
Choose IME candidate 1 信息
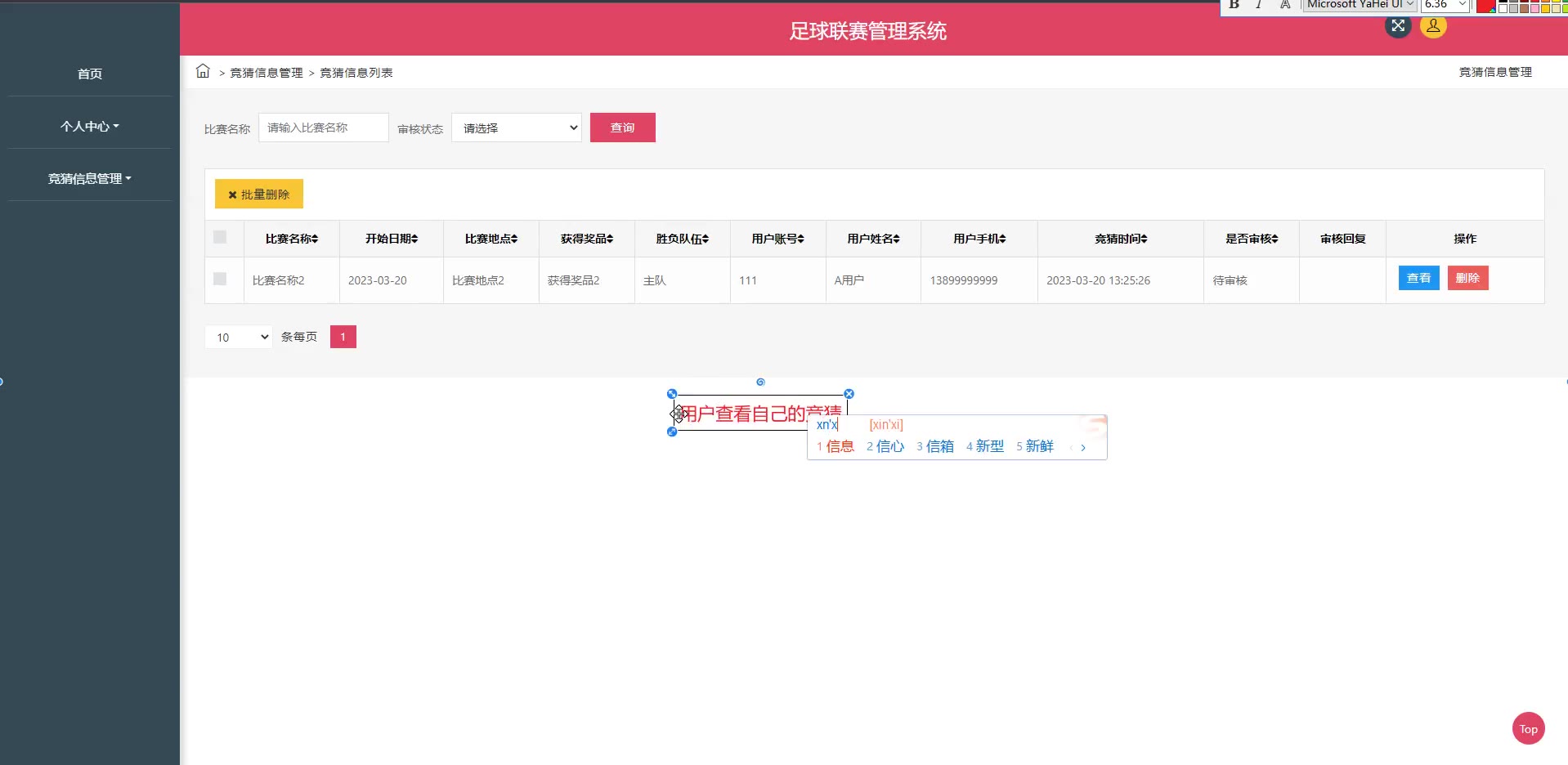[836, 446]
